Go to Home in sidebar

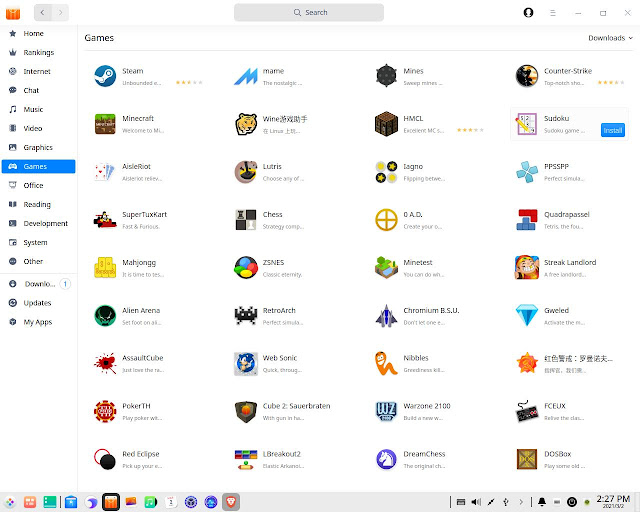pyautogui.click(x=38, y=33)
